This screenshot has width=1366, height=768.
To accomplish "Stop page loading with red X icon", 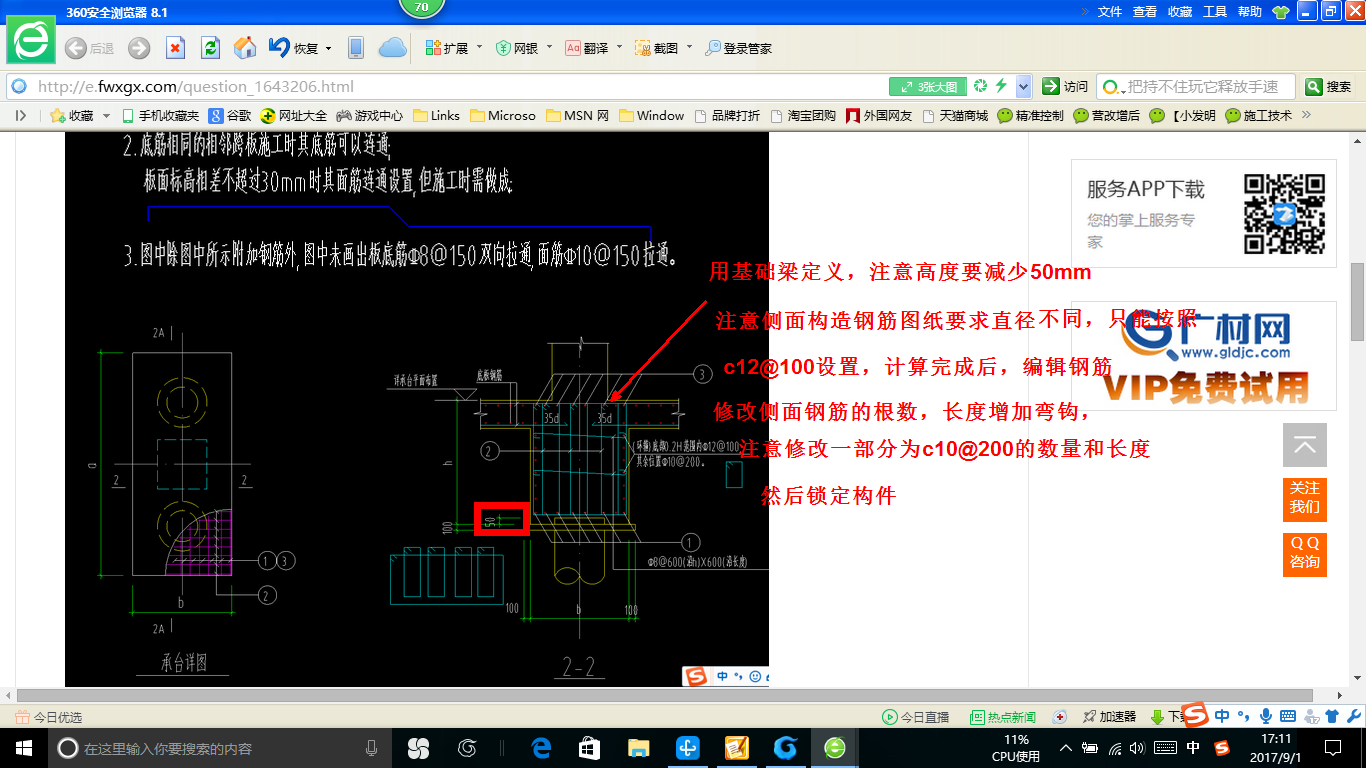I will [175, 48].
